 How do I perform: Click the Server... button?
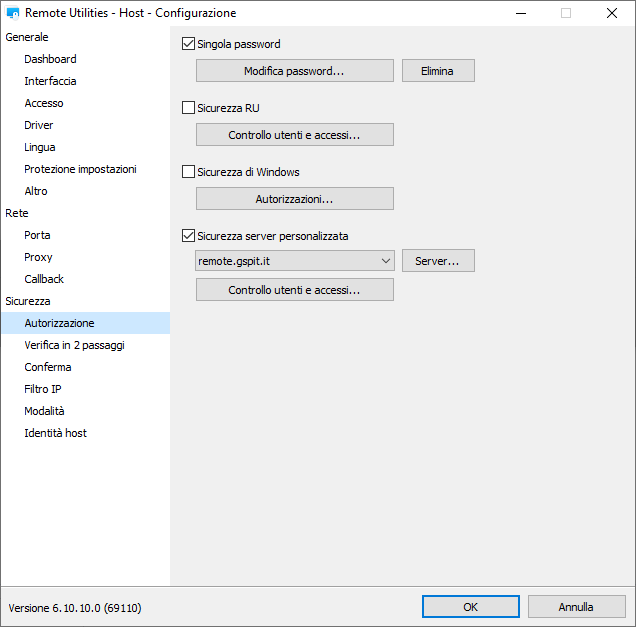tap(437, 261)
